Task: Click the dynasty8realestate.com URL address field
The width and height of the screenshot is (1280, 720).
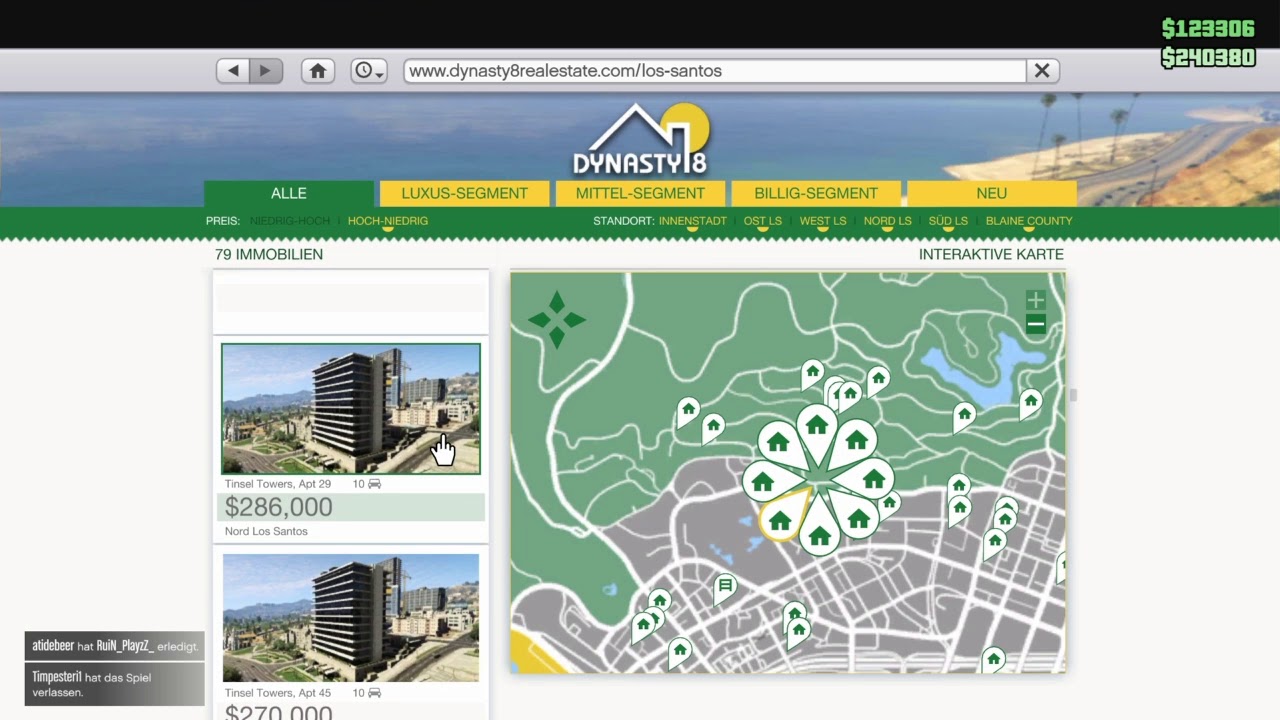Action: pos(715,71)
